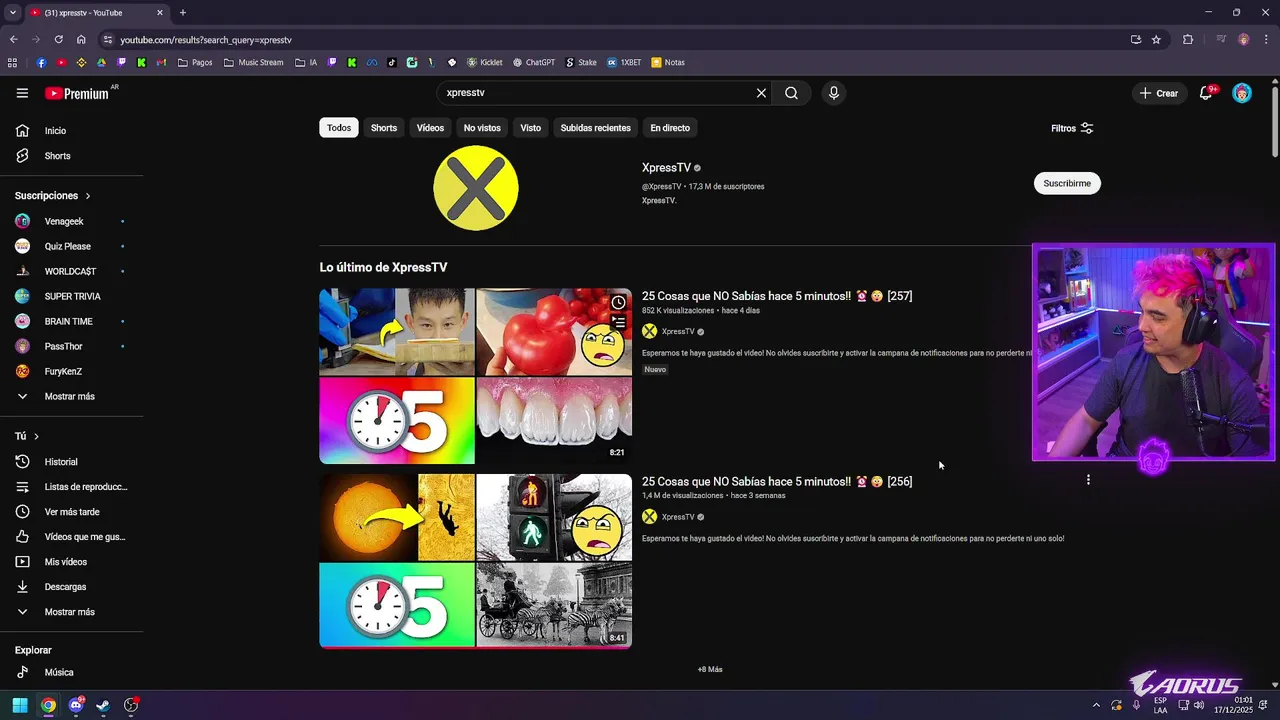Open the Tú section chevron
The image size is (1280, 720).
click(x=36, y=436)
